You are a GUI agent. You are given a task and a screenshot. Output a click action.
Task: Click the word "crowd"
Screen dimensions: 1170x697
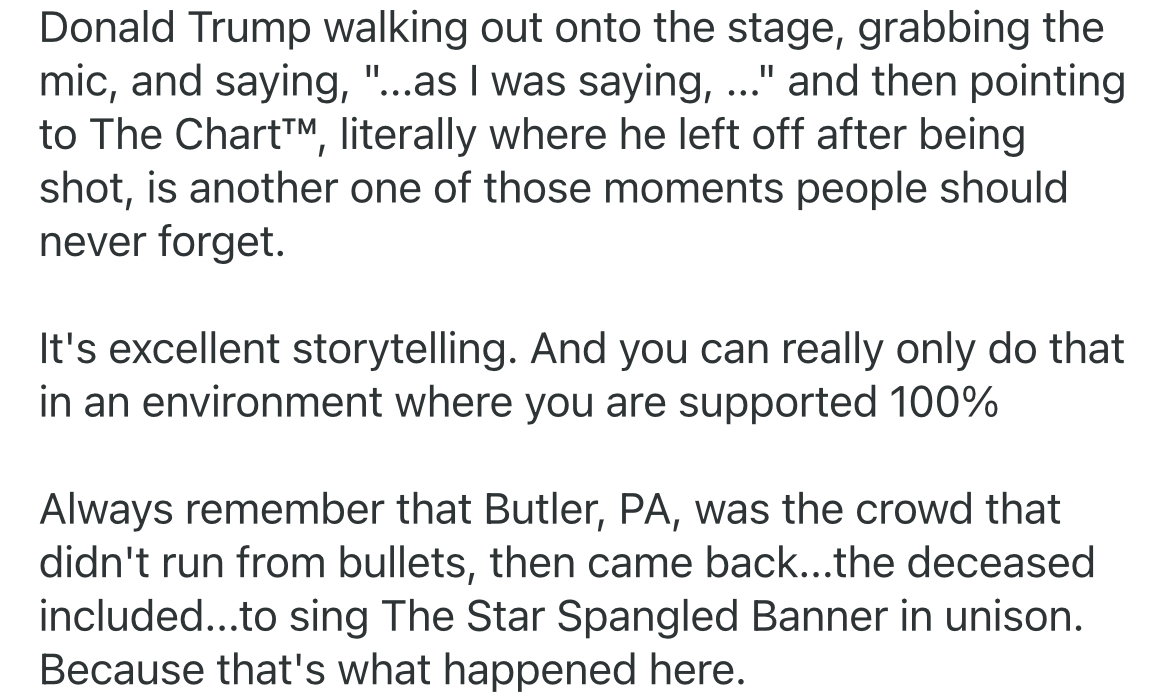[905, 511]
